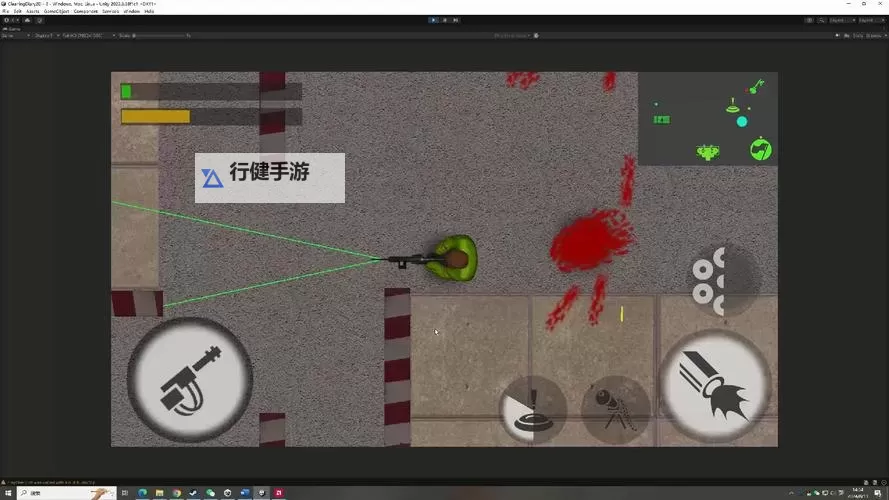
Task: Click the minimap panel
Action: [x=708, y=118]
